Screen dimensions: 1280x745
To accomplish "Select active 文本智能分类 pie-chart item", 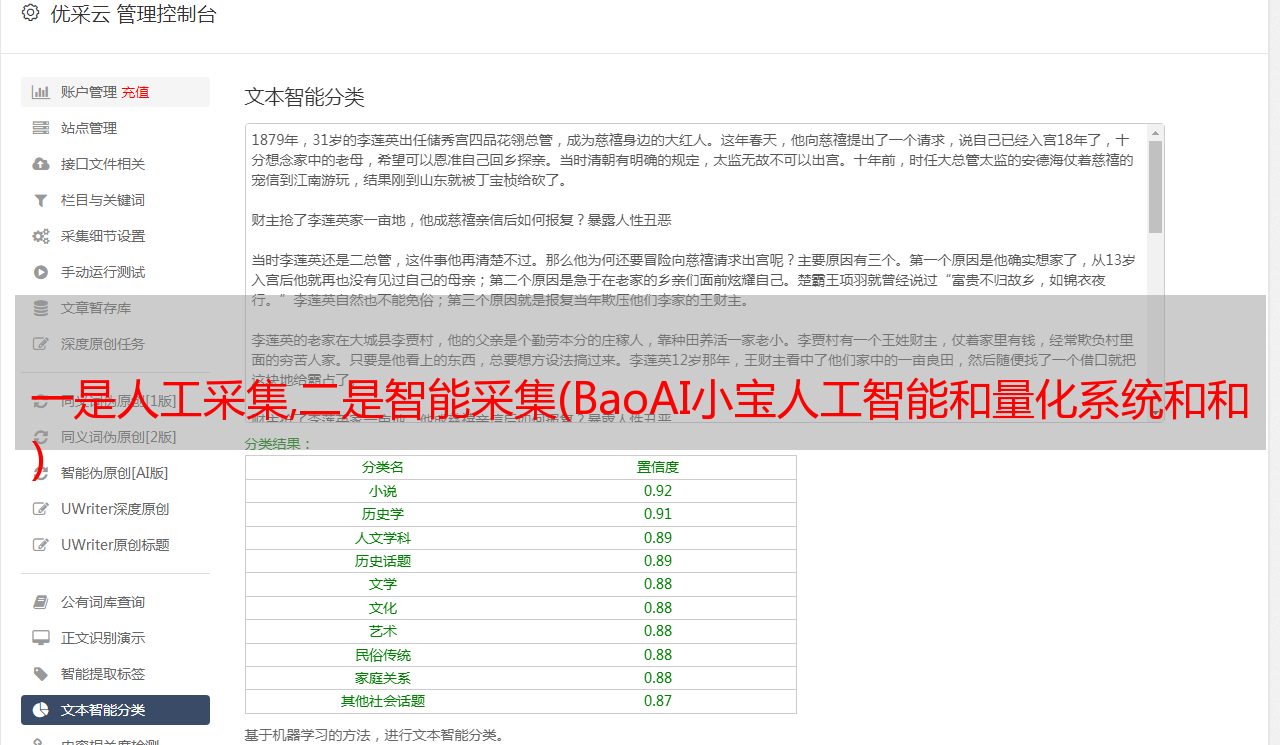I will click(x=115, y=710).
